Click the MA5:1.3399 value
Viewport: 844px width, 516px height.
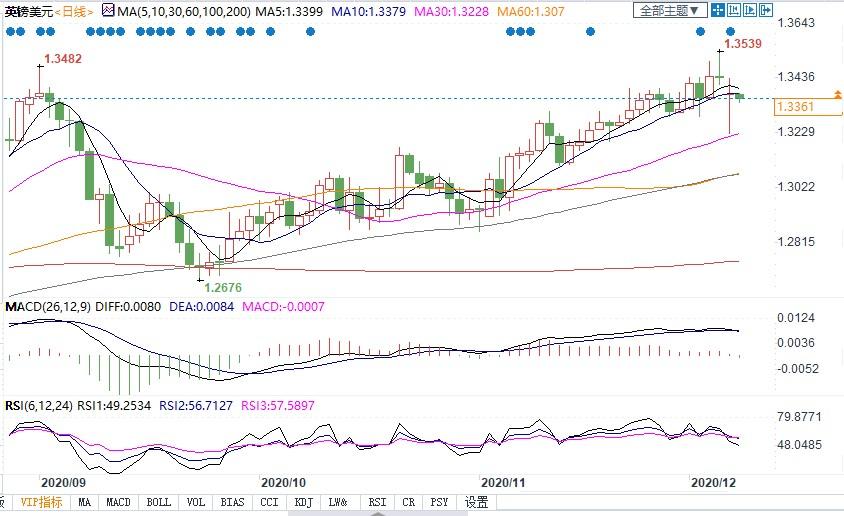[x=289, y=11]
